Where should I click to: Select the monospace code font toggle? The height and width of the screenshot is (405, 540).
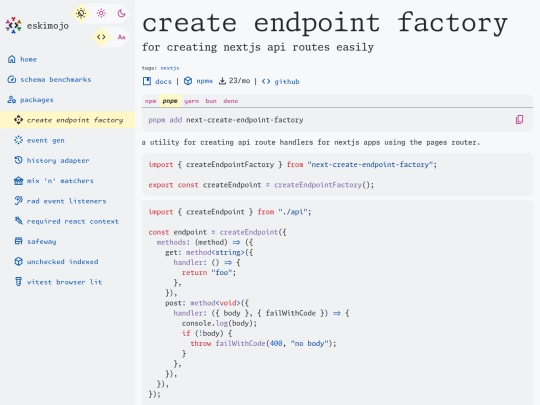pos(101,37)
